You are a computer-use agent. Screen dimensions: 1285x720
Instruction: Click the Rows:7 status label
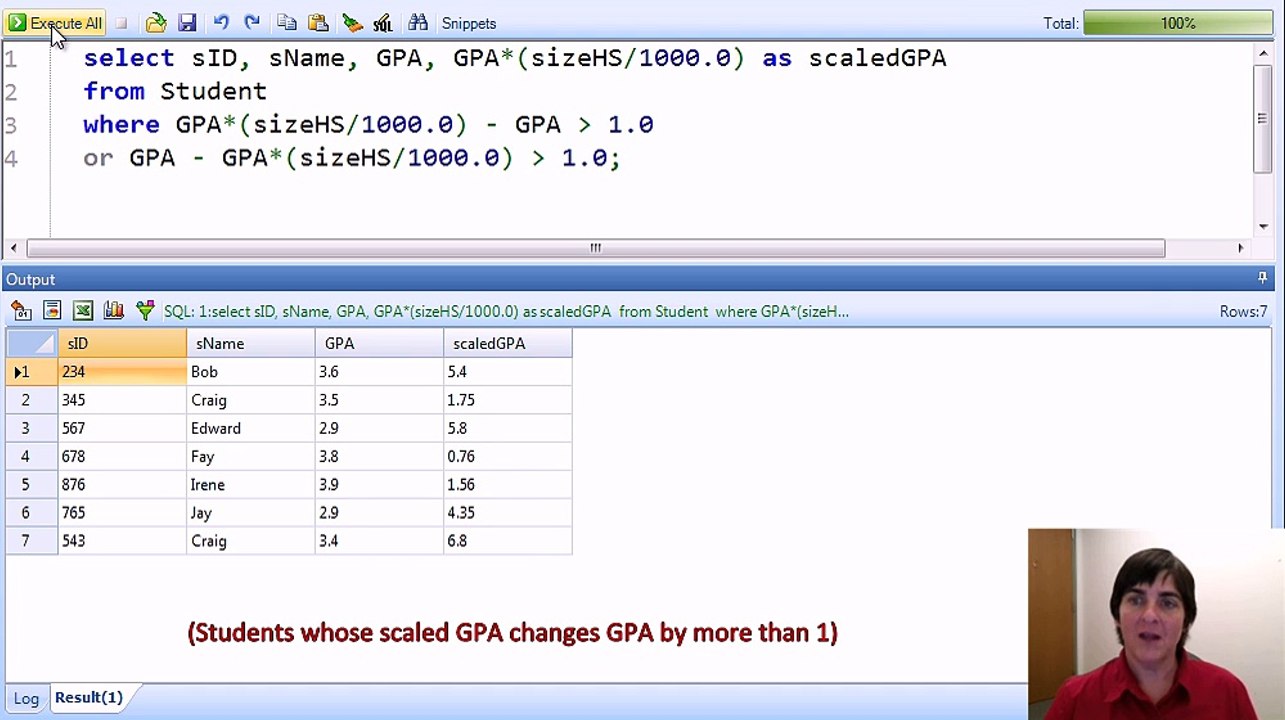(x=1243, y=312)
